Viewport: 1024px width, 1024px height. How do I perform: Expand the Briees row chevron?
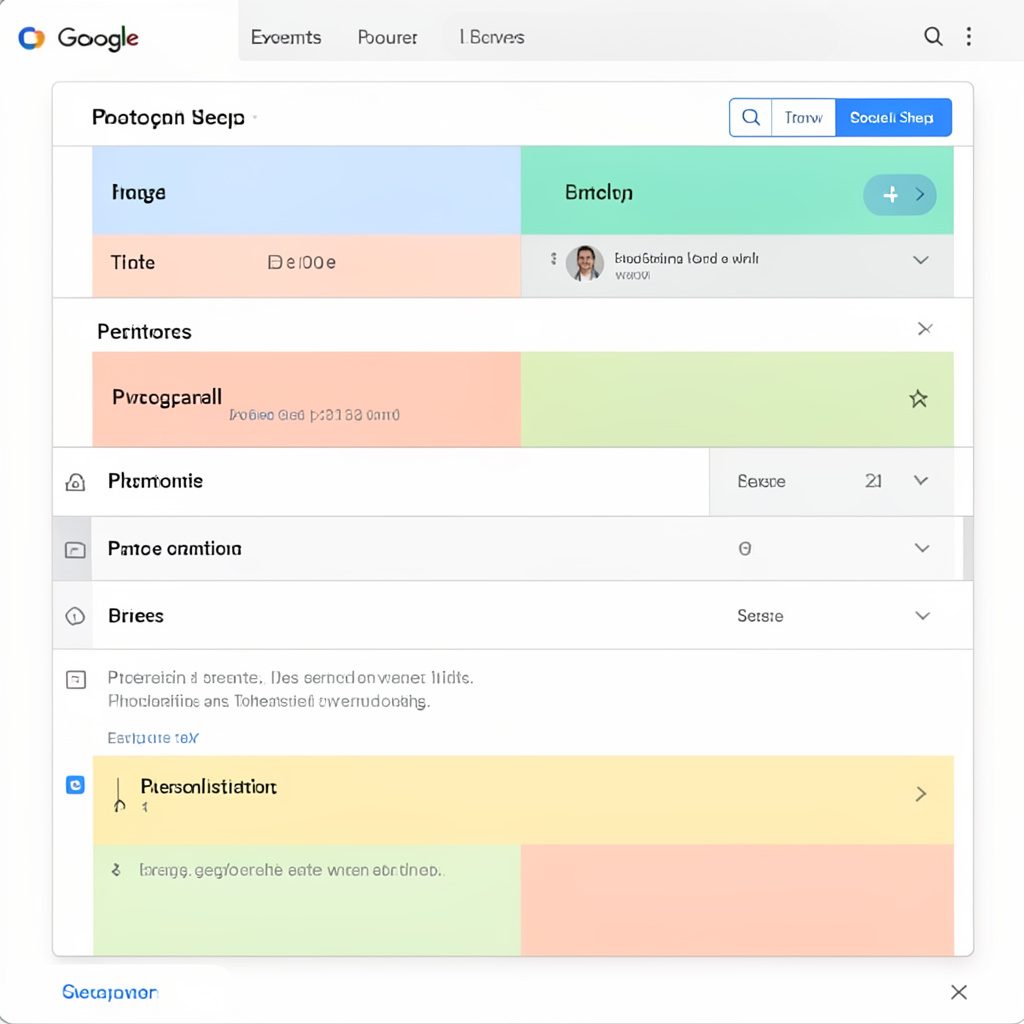pyautogui.click(x=922, y=615)
